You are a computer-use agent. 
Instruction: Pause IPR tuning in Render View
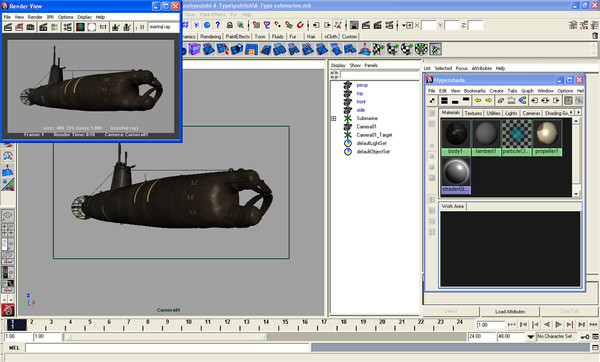142,27
